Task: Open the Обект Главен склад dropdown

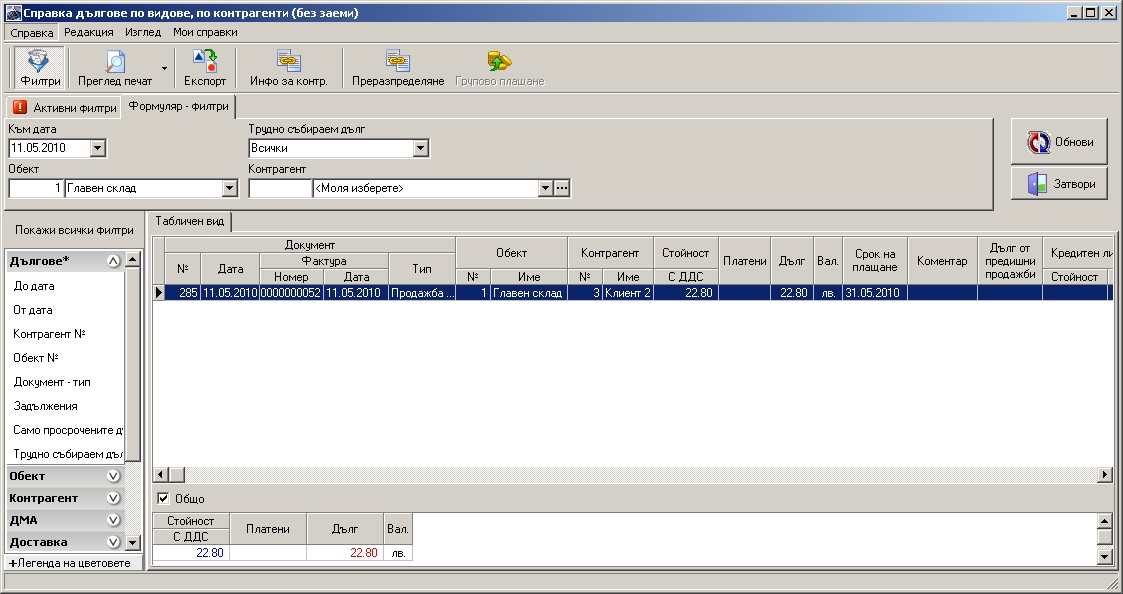Action: point(229,188)
